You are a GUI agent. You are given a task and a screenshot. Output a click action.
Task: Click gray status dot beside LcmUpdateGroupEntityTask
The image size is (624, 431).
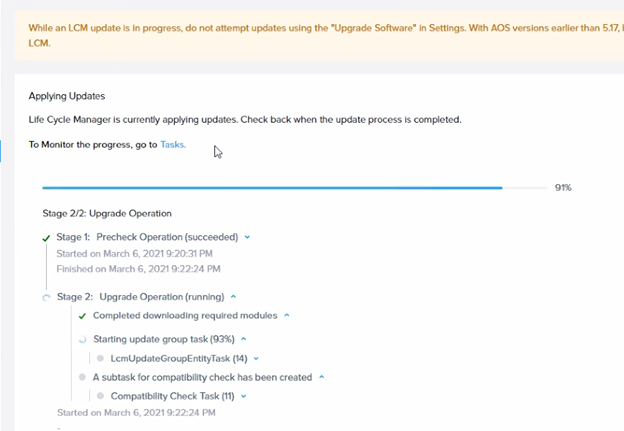point(100,359)
